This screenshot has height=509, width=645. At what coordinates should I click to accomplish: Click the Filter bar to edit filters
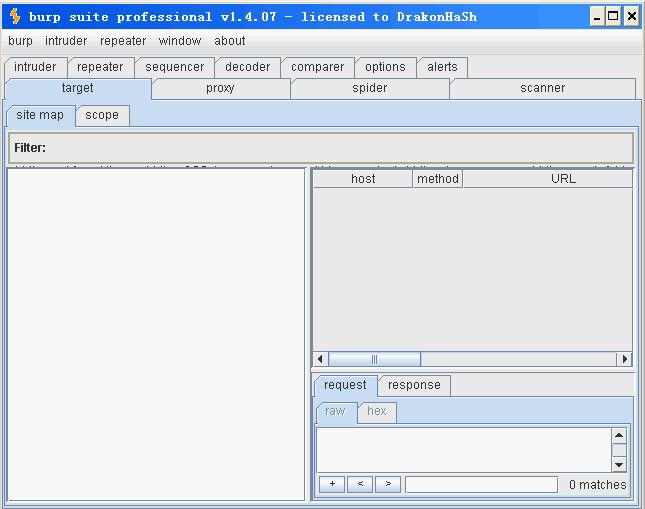click(x=320, y=148)
